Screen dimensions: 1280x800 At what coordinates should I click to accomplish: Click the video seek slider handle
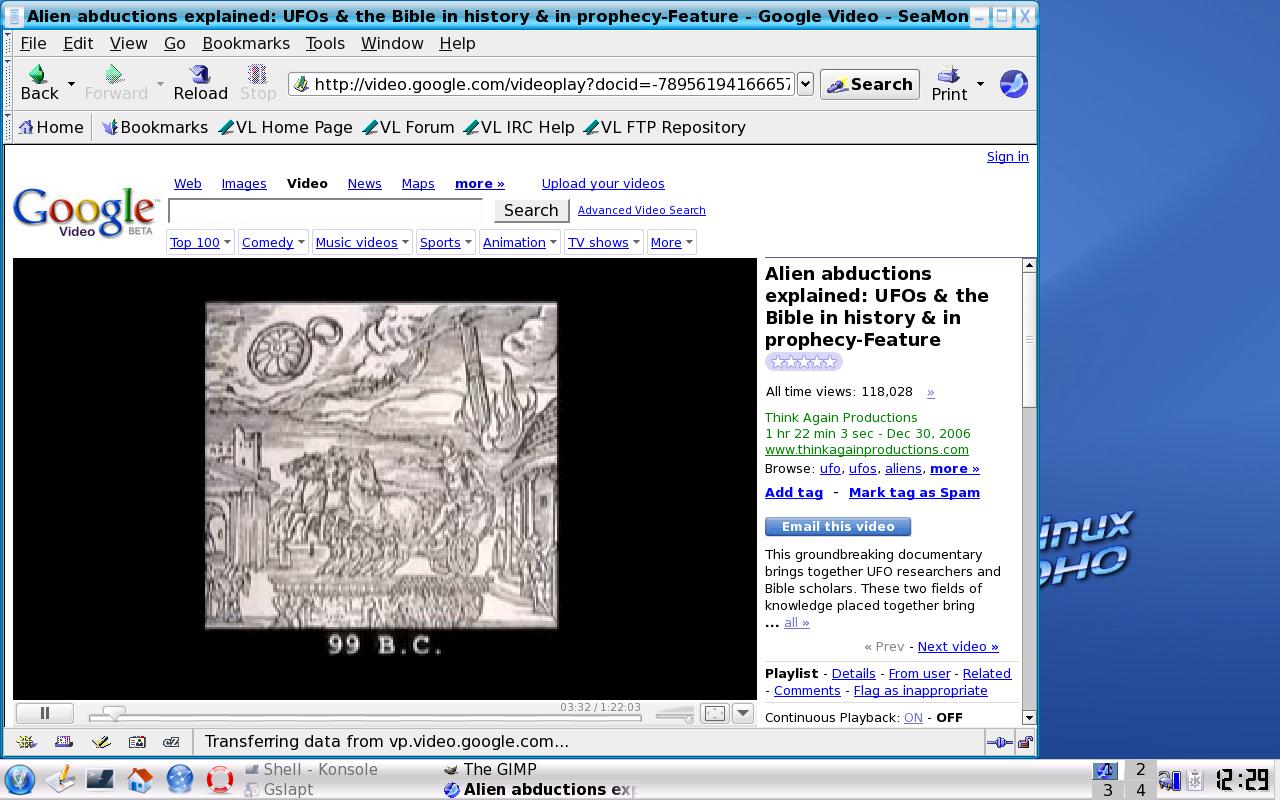[x=114, y=713]
